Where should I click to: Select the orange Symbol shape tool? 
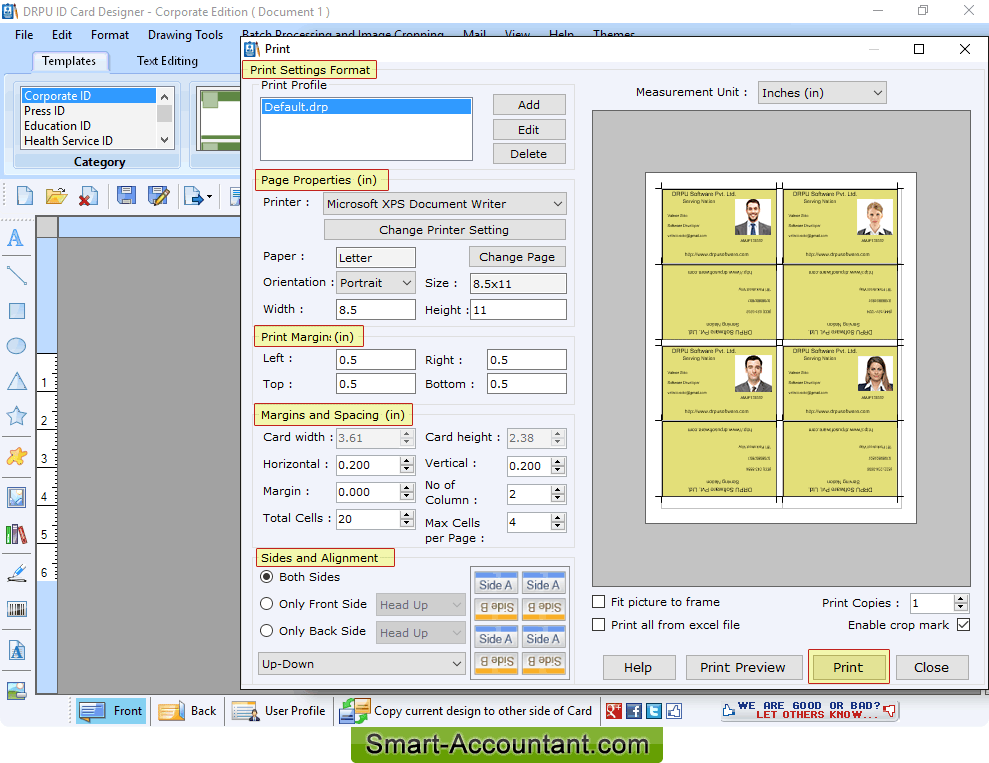16,456
